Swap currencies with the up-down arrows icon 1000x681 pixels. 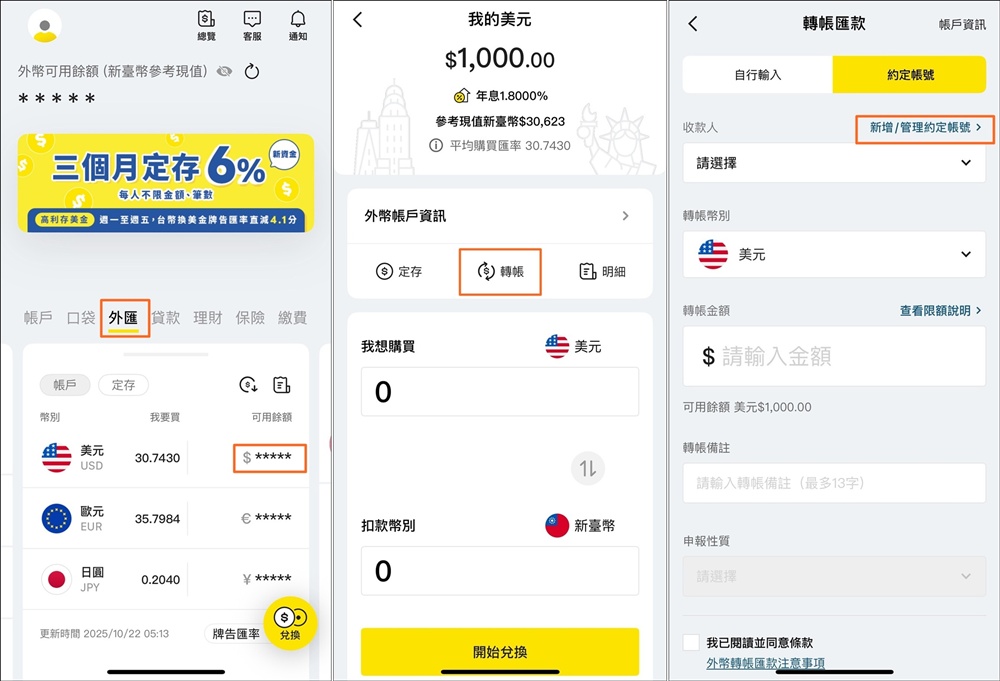tap(587, 469)
